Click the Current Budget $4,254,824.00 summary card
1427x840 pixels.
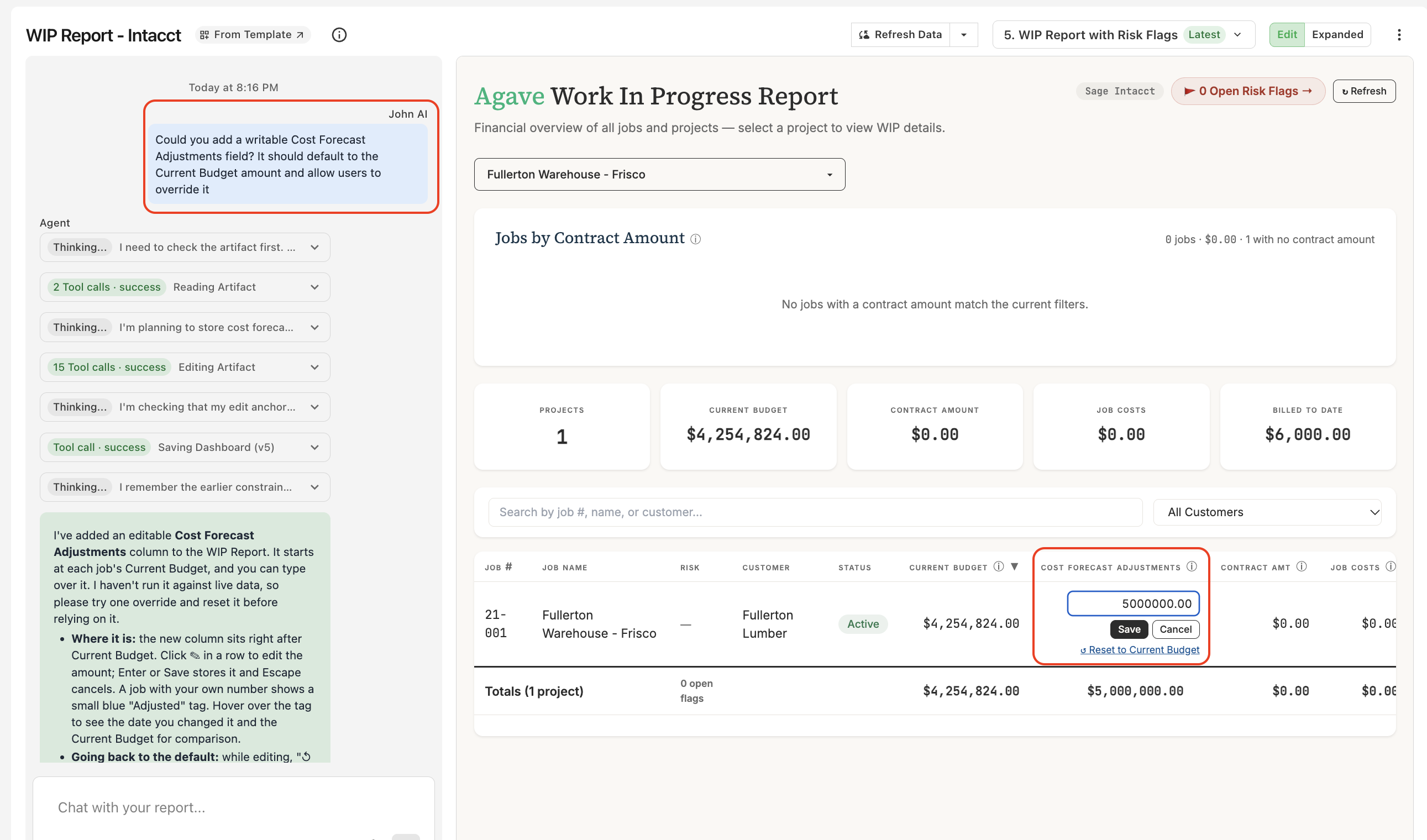pos(748,427)
